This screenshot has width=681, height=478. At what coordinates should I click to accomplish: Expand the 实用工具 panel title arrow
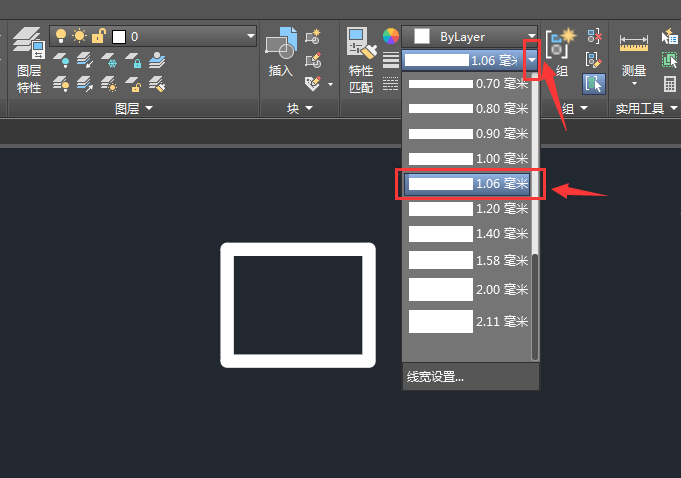click(x=674, y=108)
